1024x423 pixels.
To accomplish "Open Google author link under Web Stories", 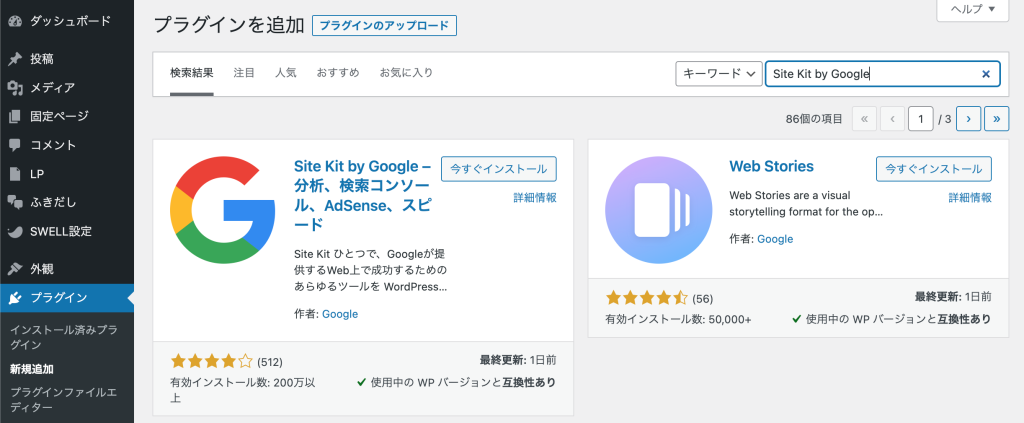I will coord(775,239).
